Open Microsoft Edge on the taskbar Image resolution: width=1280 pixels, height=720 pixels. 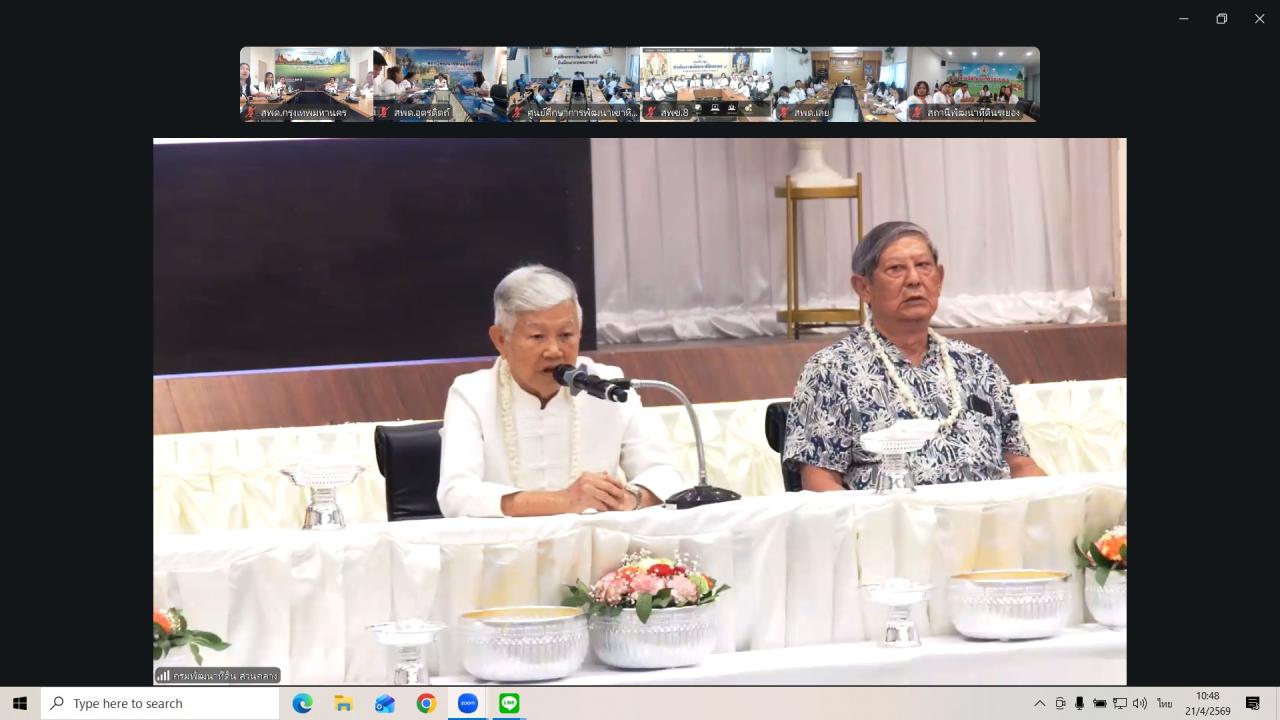[x=302, y=703]
